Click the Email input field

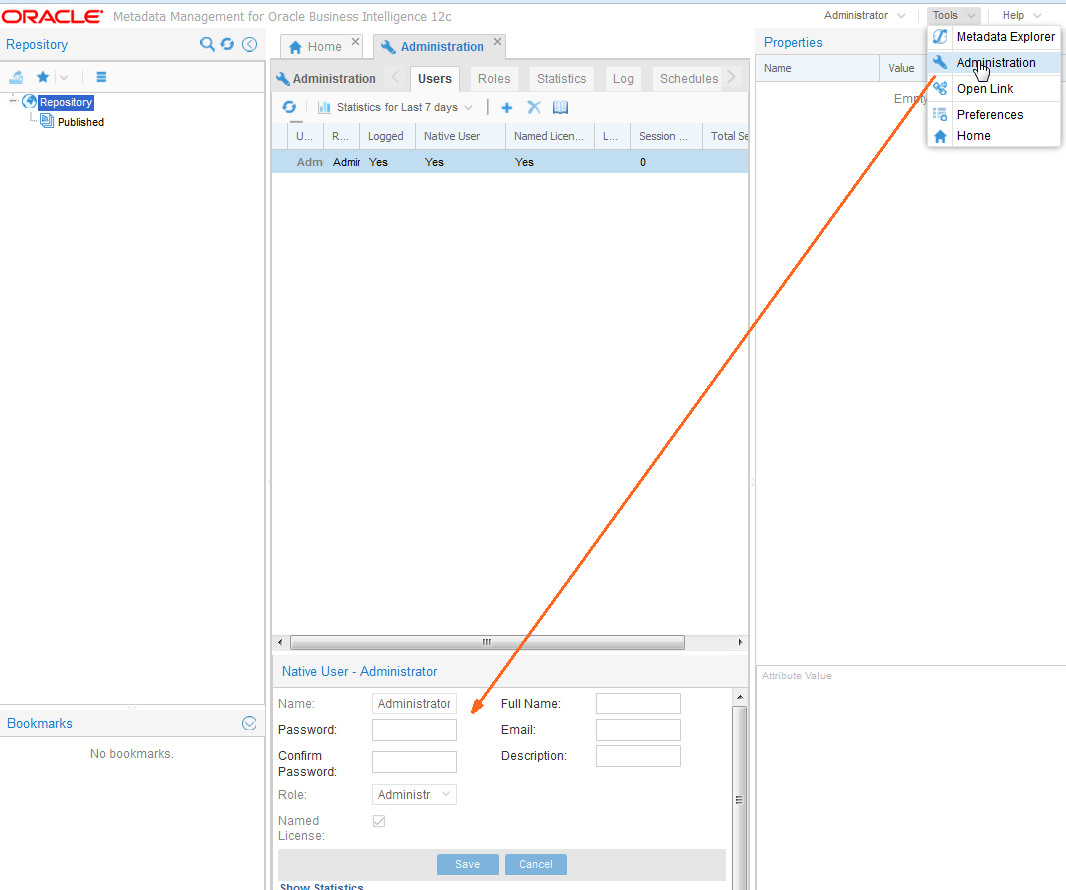[638, 730]
